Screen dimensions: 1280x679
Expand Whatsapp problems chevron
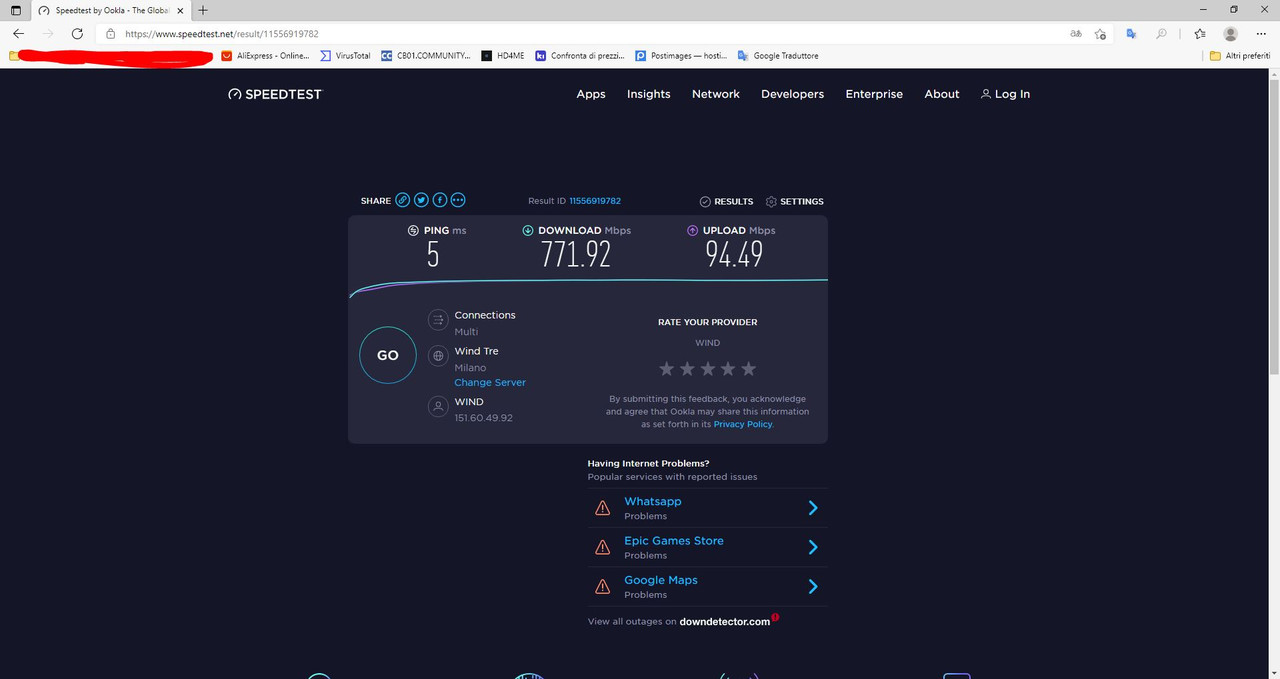[x=813, y=508]
